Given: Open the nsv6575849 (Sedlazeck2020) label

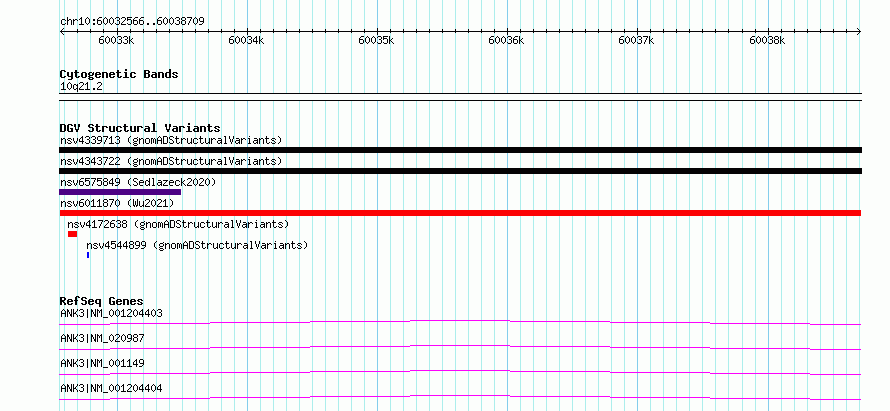Looking at the screenshot, I should point(138,182).
